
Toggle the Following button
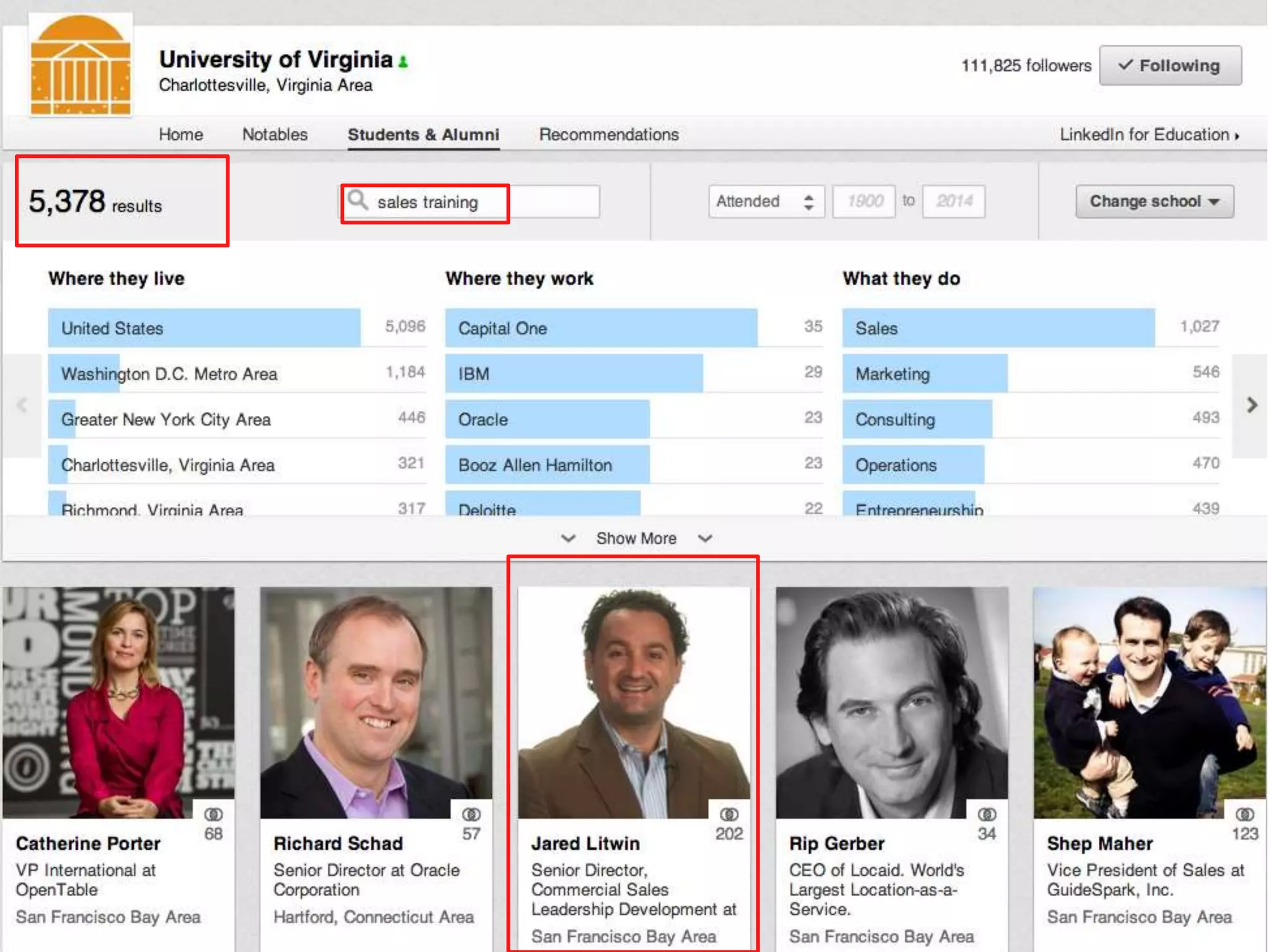[x=1170, y=66]
